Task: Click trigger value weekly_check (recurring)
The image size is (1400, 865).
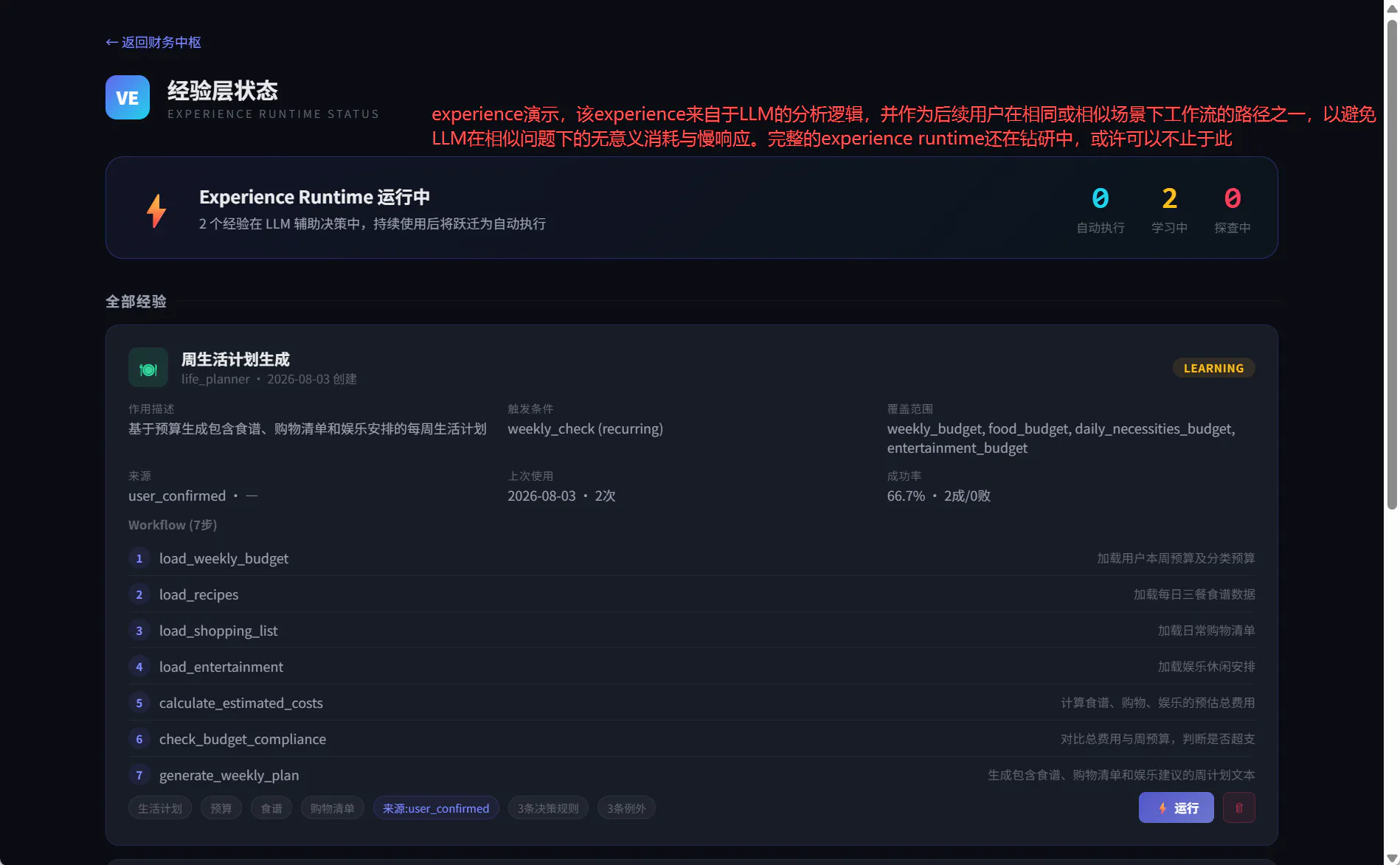Action: click(585, 428)
